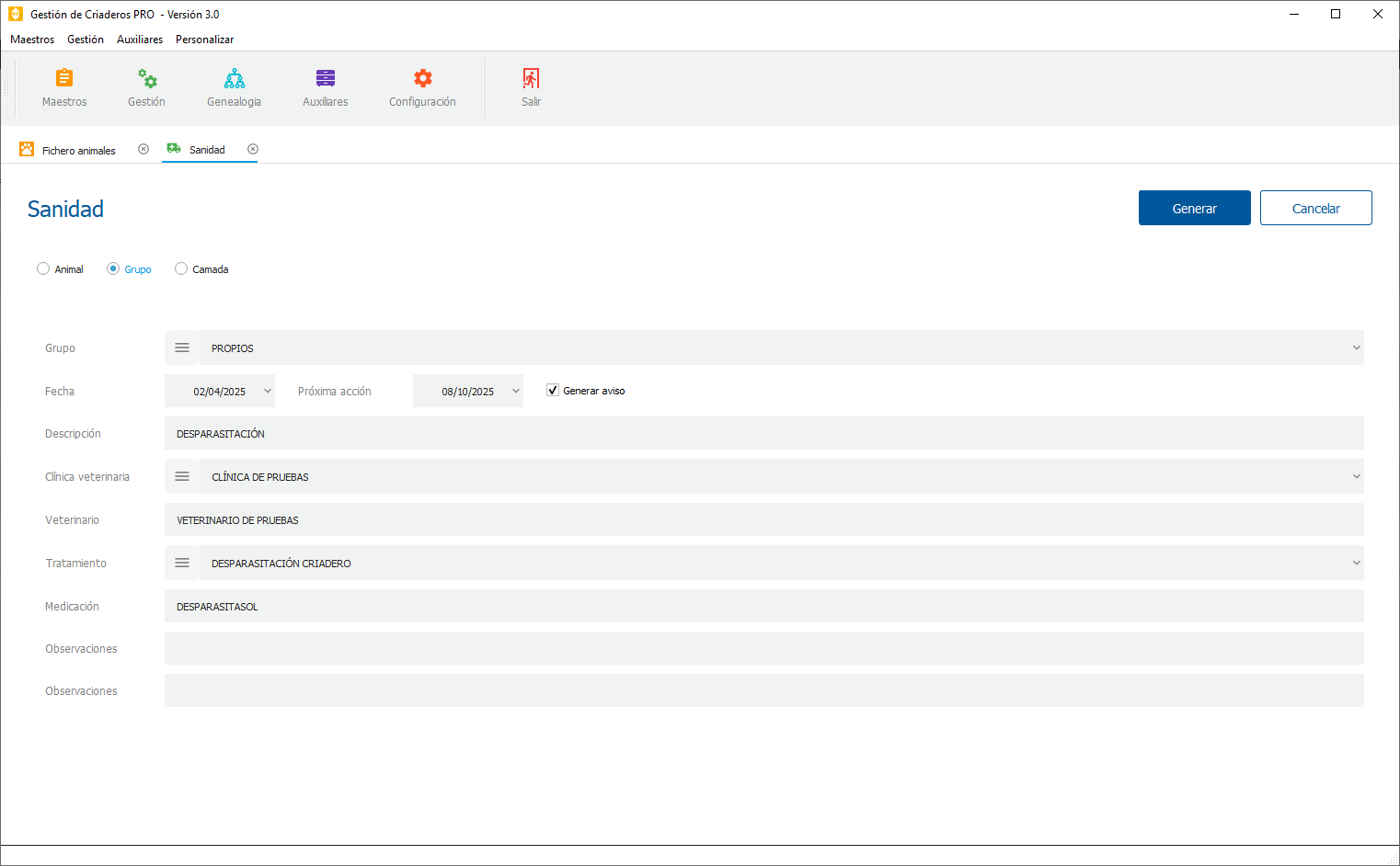Expand the Fecha date dropdown
The image size is (1400, 866).
click(267, 391)
